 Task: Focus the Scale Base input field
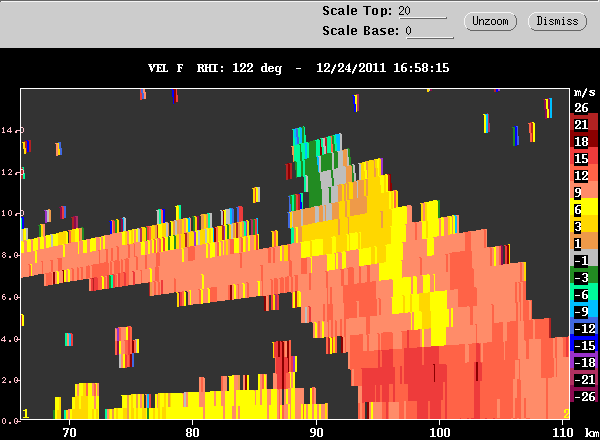[x=429, y=31]
